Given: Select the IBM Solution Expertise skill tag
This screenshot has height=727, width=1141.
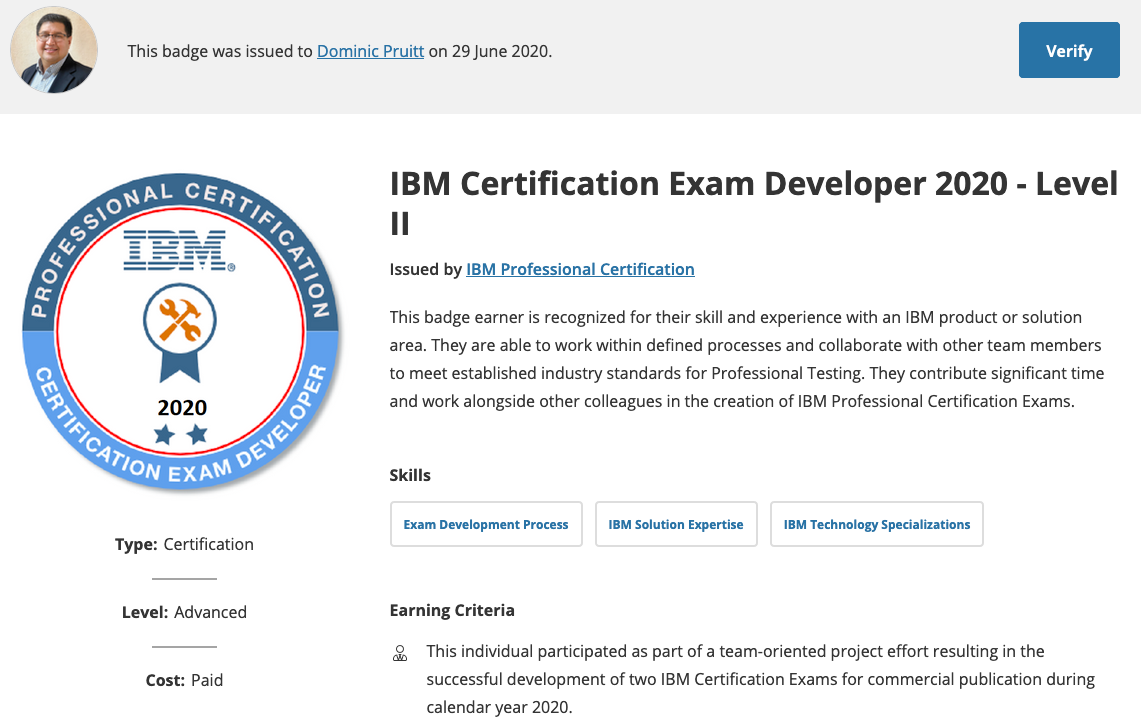Looking at the screenshot, I should click(x=676, y=524).
